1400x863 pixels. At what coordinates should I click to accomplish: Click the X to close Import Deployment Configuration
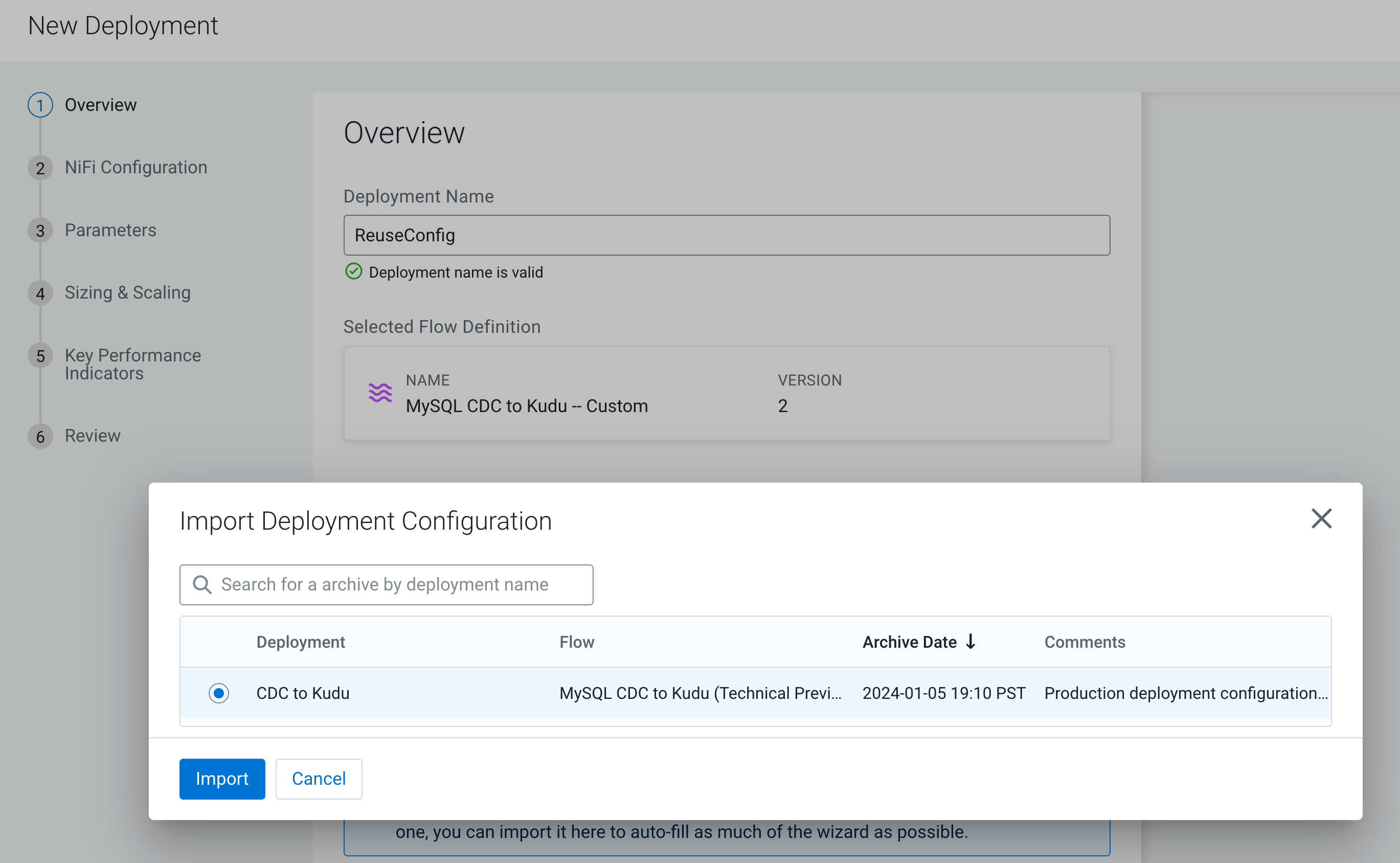click(x=1321, y=519)
